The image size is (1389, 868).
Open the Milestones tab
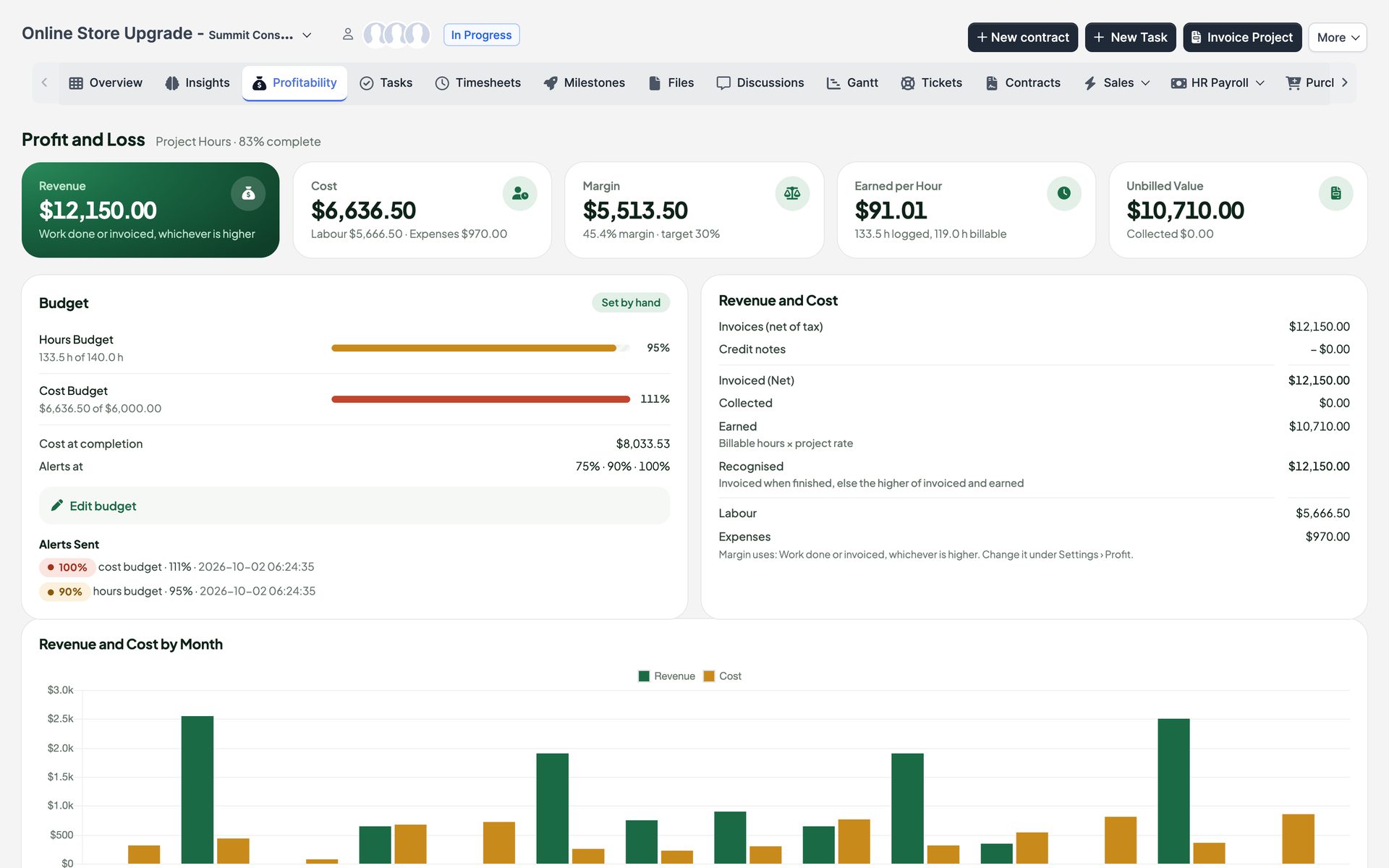click(x=585, y=83)
